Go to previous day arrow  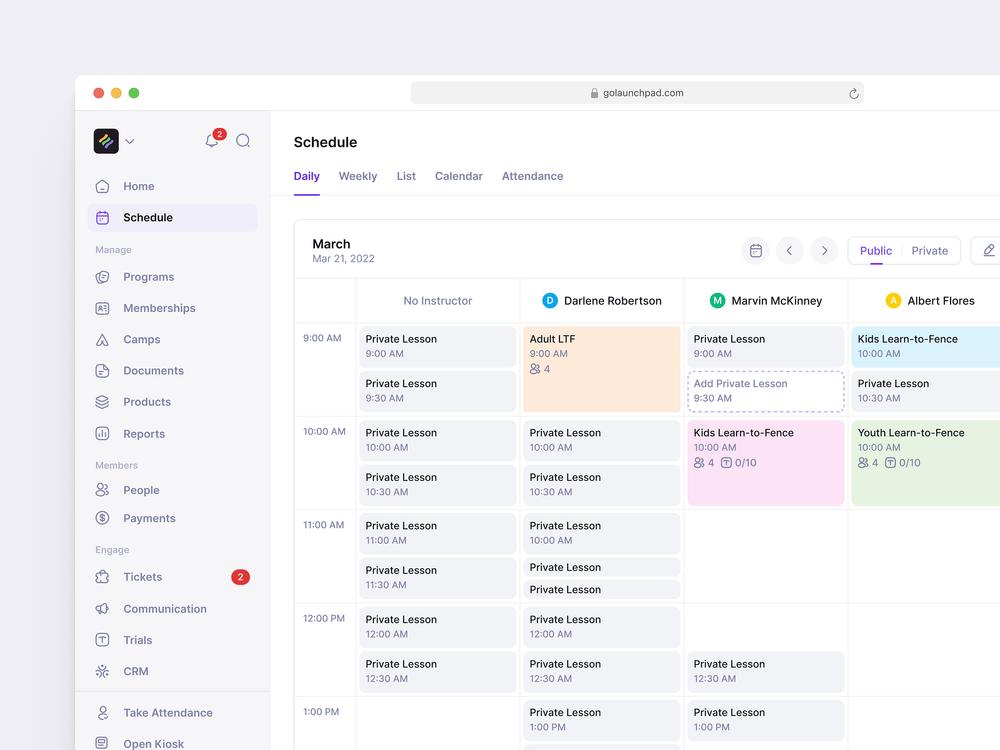[x=790, y=251]
